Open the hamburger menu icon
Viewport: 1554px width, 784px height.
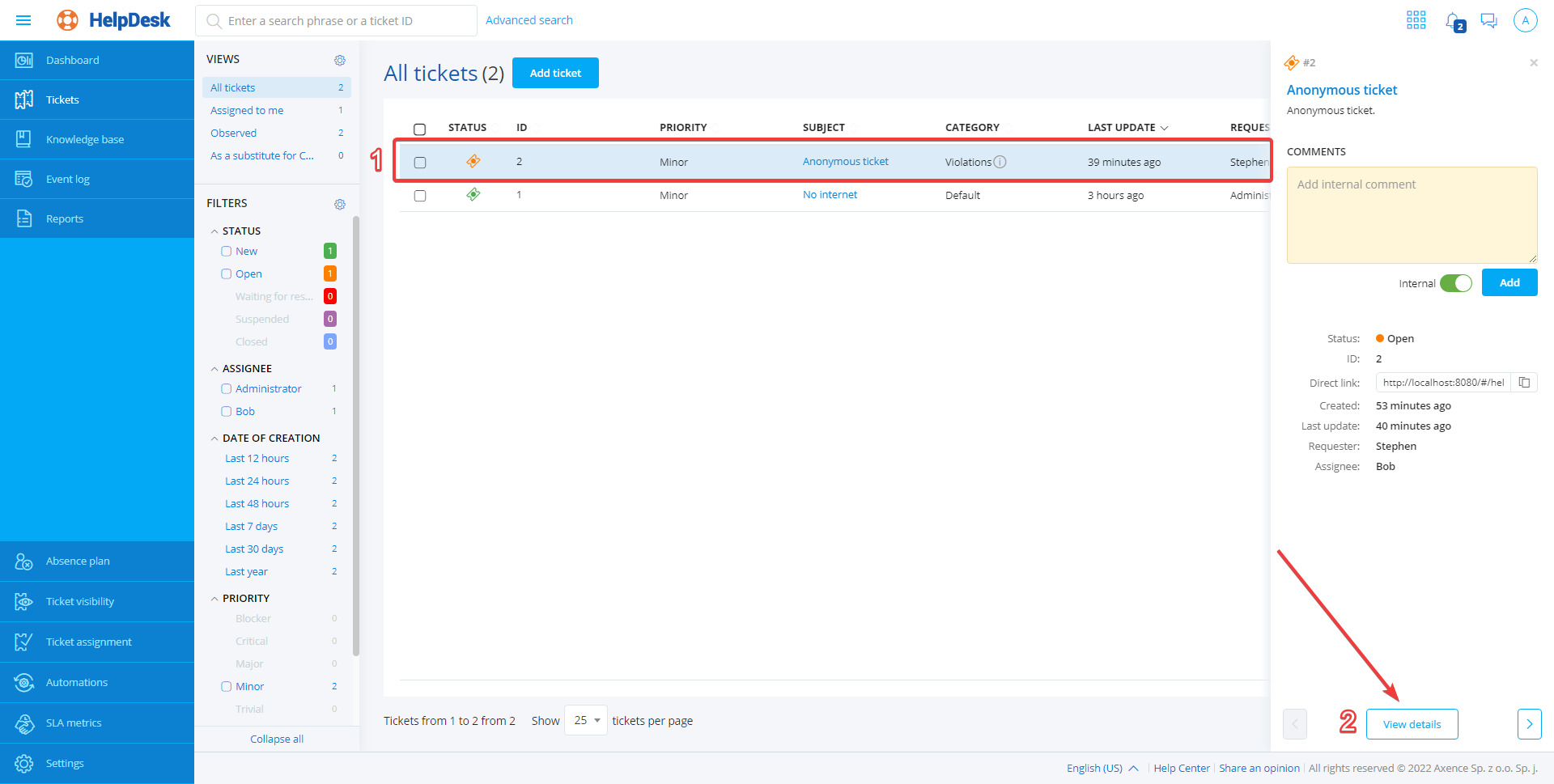(23, 20)
